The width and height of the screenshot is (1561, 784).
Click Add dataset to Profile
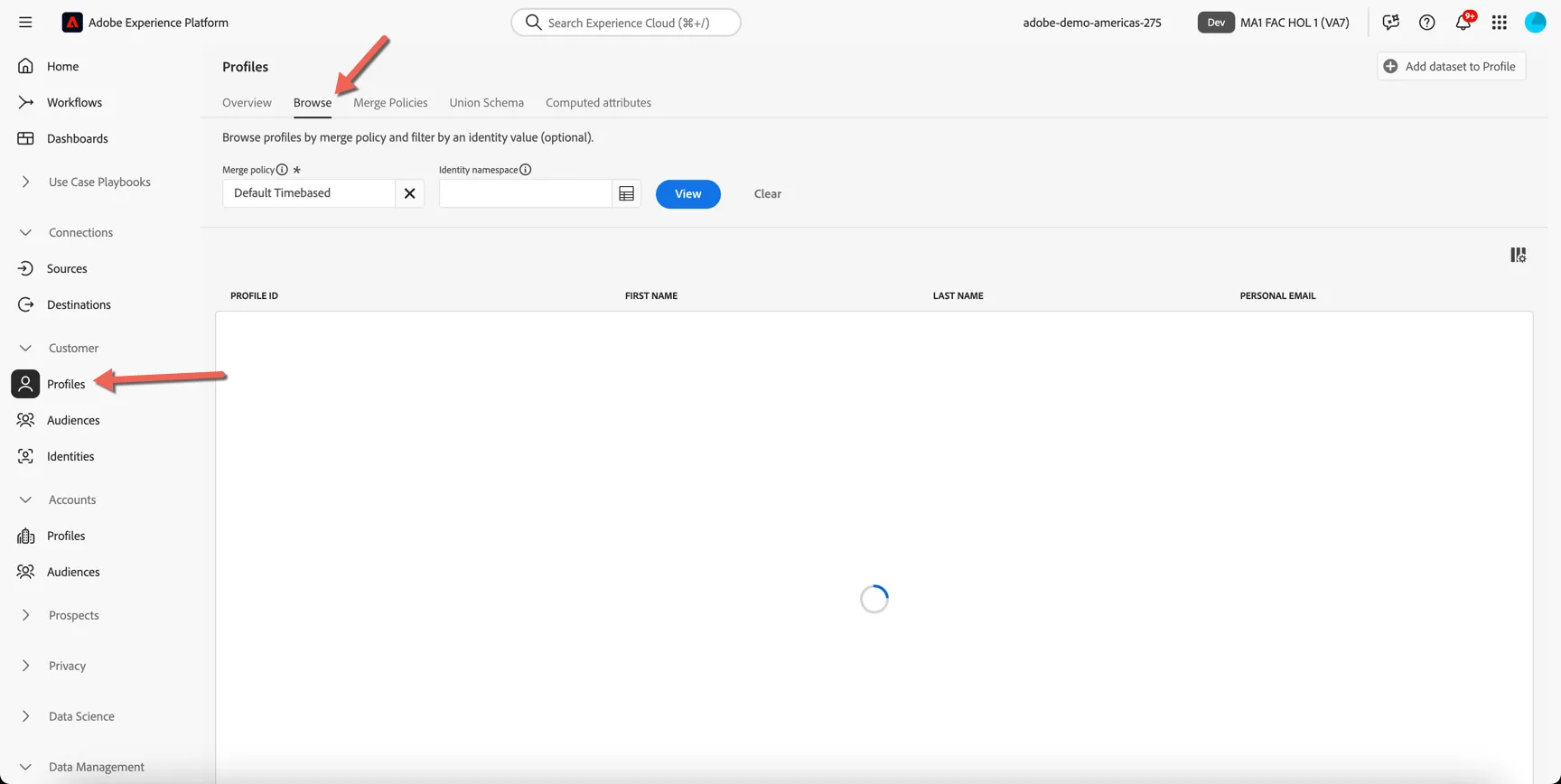[1451, 66]
